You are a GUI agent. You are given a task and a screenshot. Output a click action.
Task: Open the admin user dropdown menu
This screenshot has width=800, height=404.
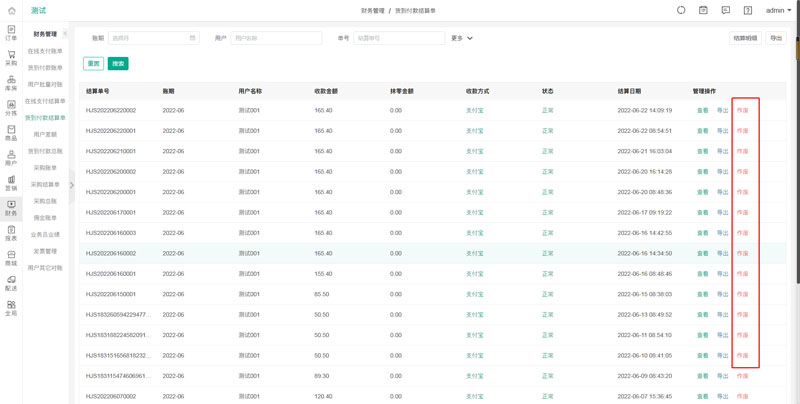[x=778, y=10]
